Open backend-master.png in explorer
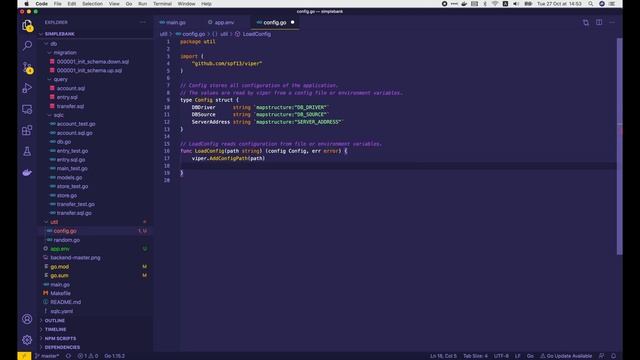 click(x=75, y=258)
